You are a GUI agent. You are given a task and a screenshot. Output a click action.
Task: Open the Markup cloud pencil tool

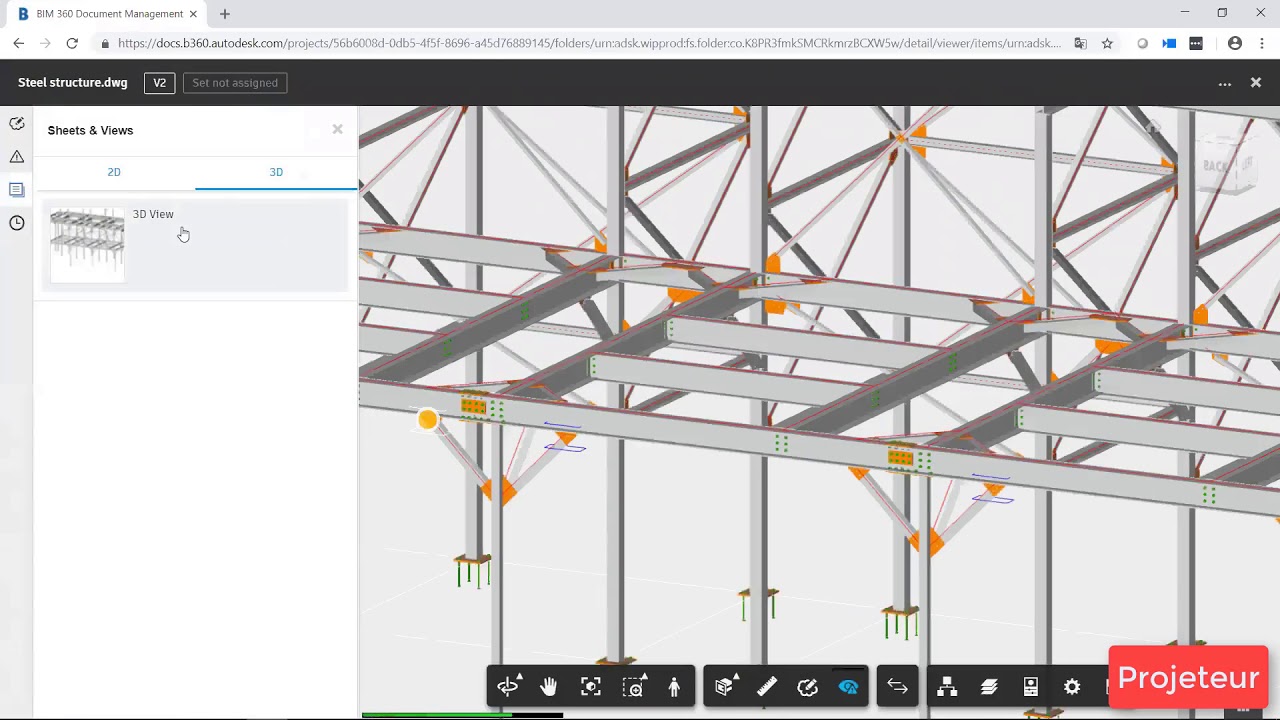click(x=808, y=687)
